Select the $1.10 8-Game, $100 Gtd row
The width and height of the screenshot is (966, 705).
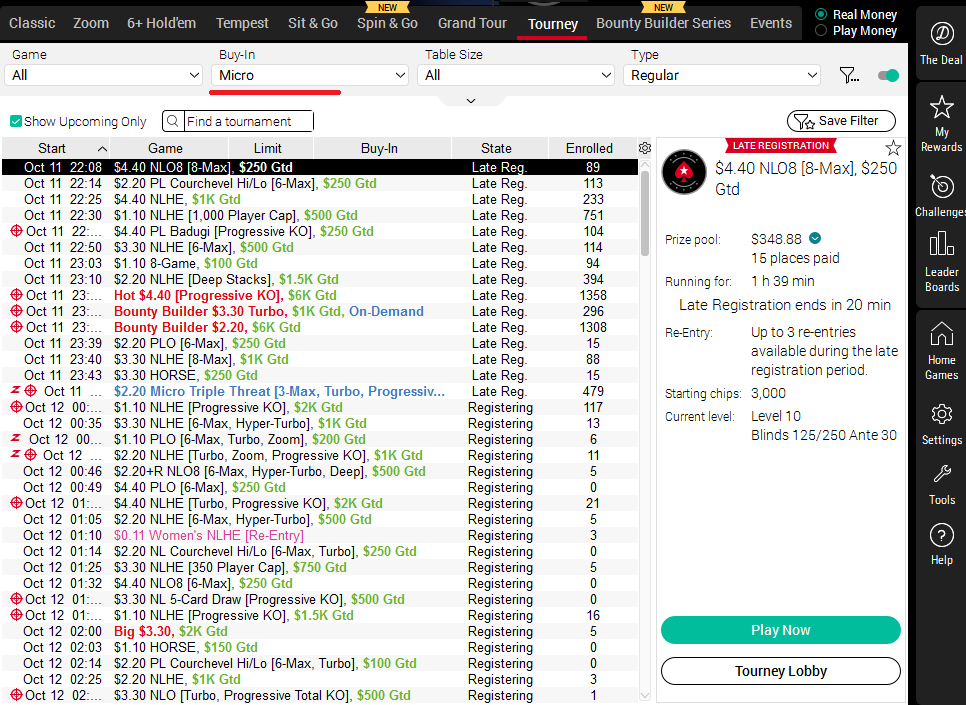[320, 263]
